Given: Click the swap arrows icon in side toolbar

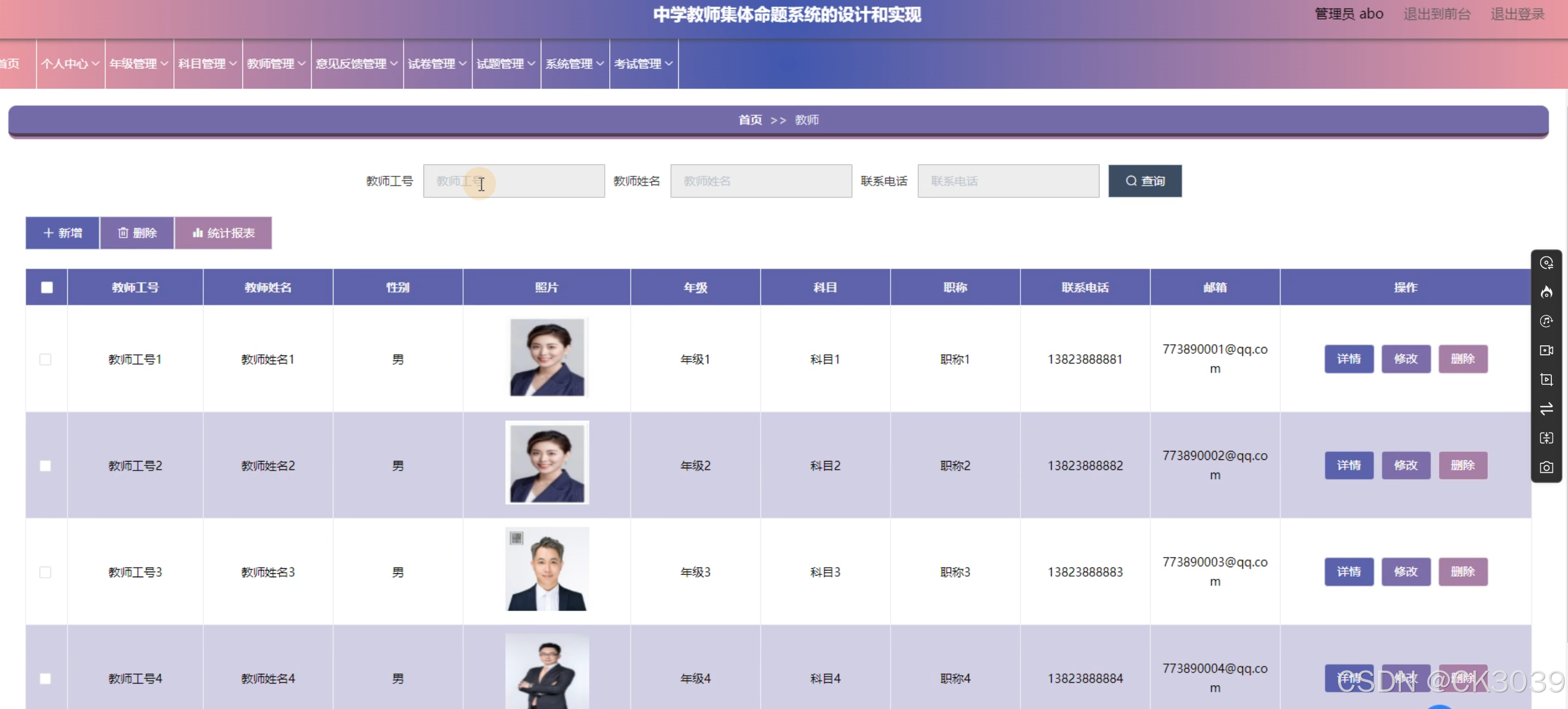Looking at the screenshot, I should click(x=1546, y=409).
